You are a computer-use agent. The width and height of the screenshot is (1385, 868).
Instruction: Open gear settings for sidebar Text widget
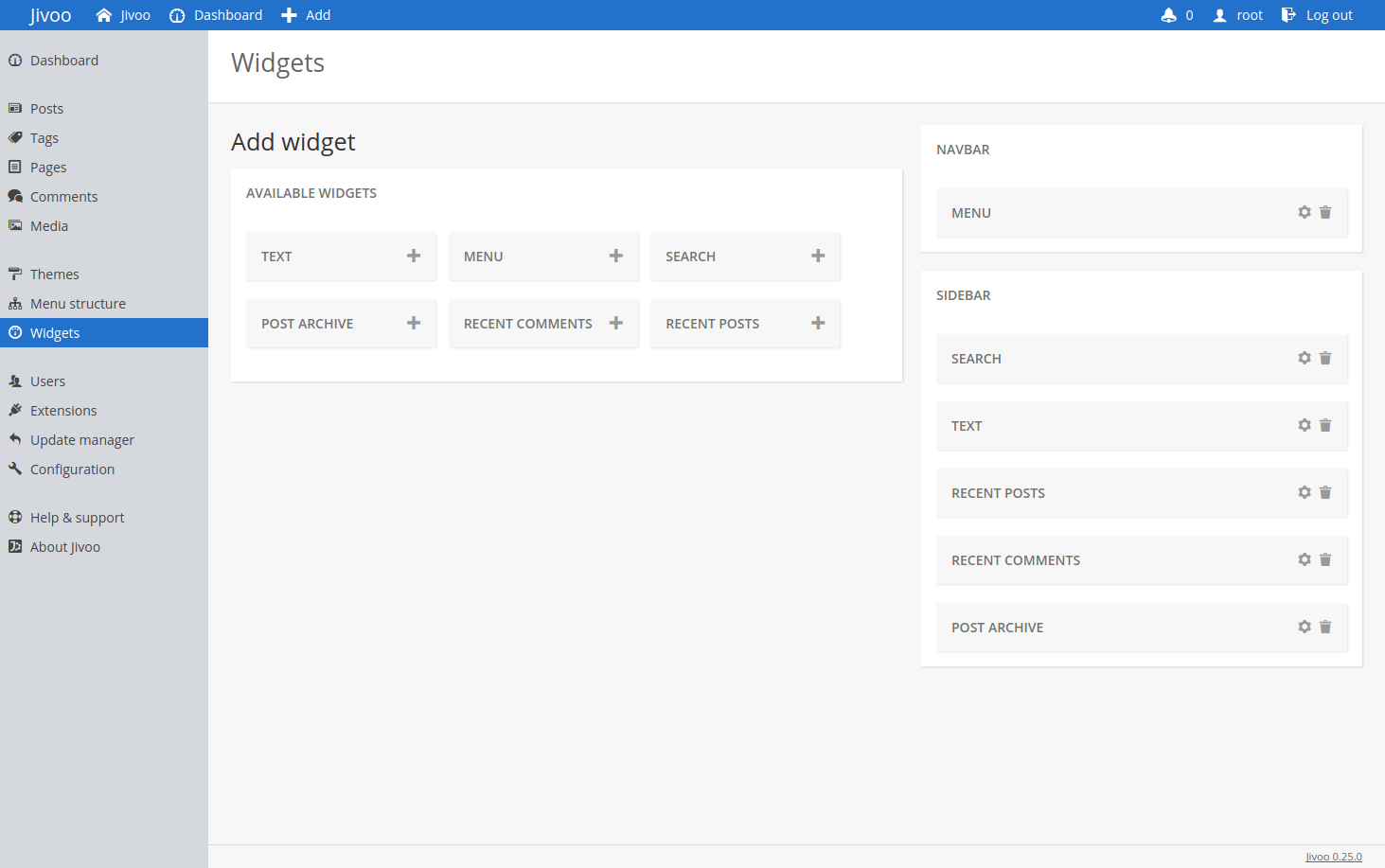(1305, 425)
